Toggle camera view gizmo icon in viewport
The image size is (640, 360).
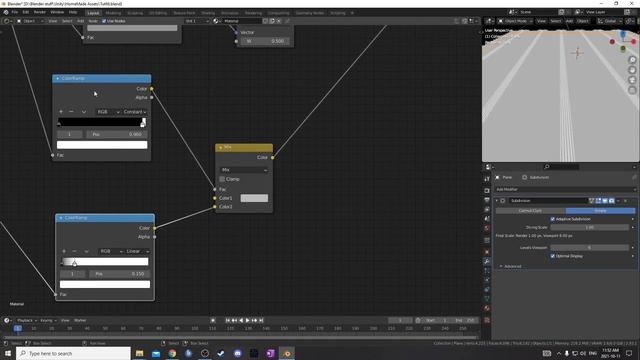[x=632, y=80]
